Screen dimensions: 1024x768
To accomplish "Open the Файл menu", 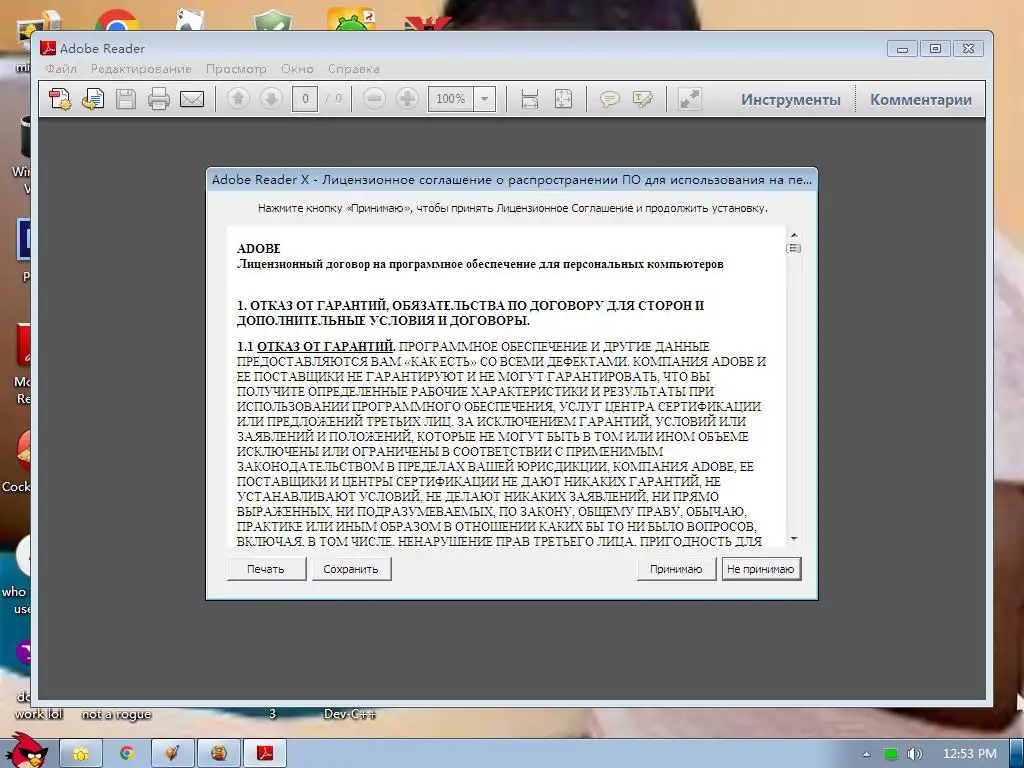I will click(61, 69).
